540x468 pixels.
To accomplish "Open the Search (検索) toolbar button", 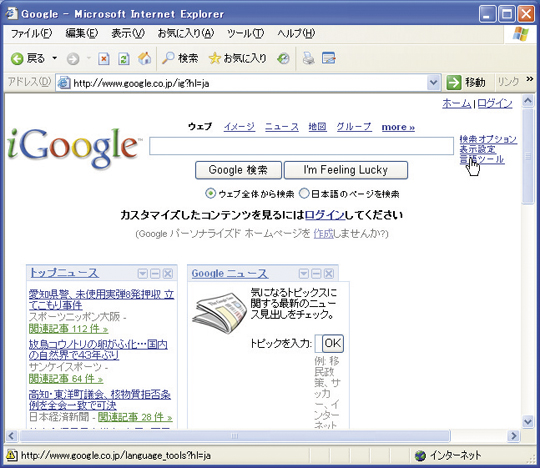I will pyautogui.click(x=180, y=58).
